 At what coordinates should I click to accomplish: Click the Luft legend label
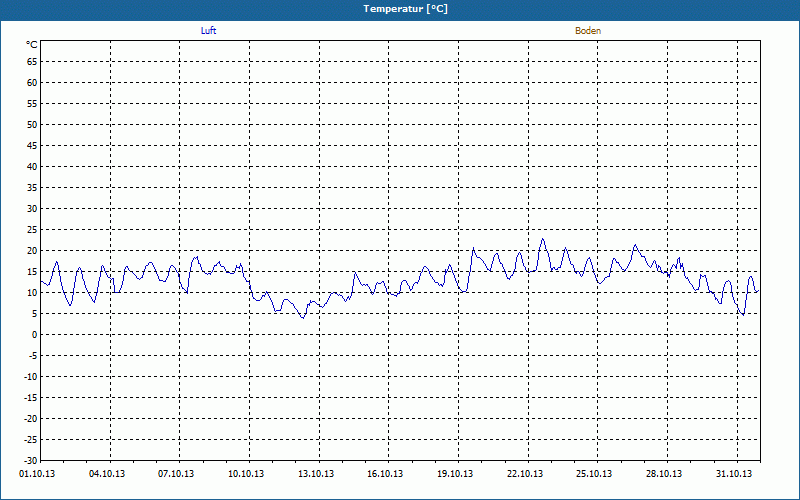tap(208, 31)
